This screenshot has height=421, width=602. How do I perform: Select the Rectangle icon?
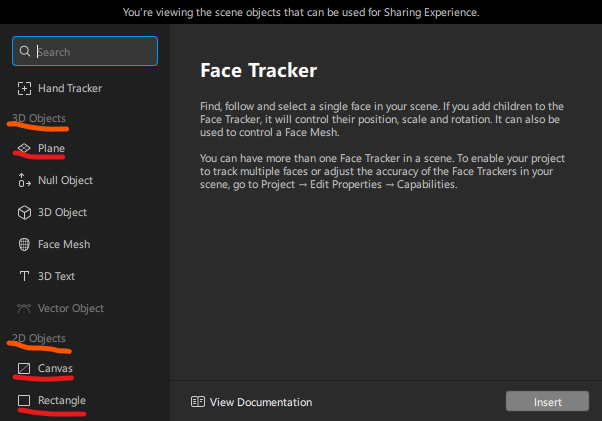coord(24,400)
